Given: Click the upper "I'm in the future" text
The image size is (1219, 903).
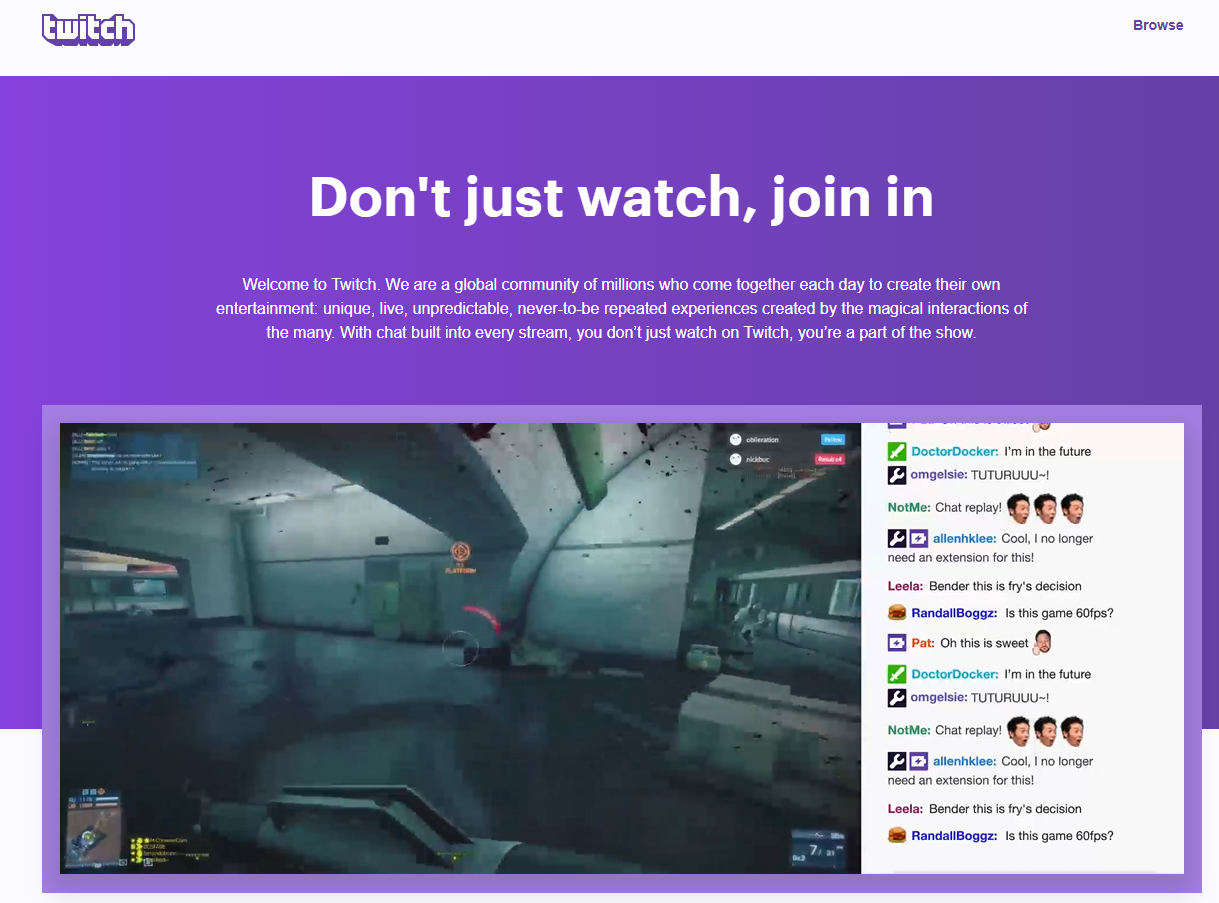Looking at the screenshot, I should pos(1048,451).
